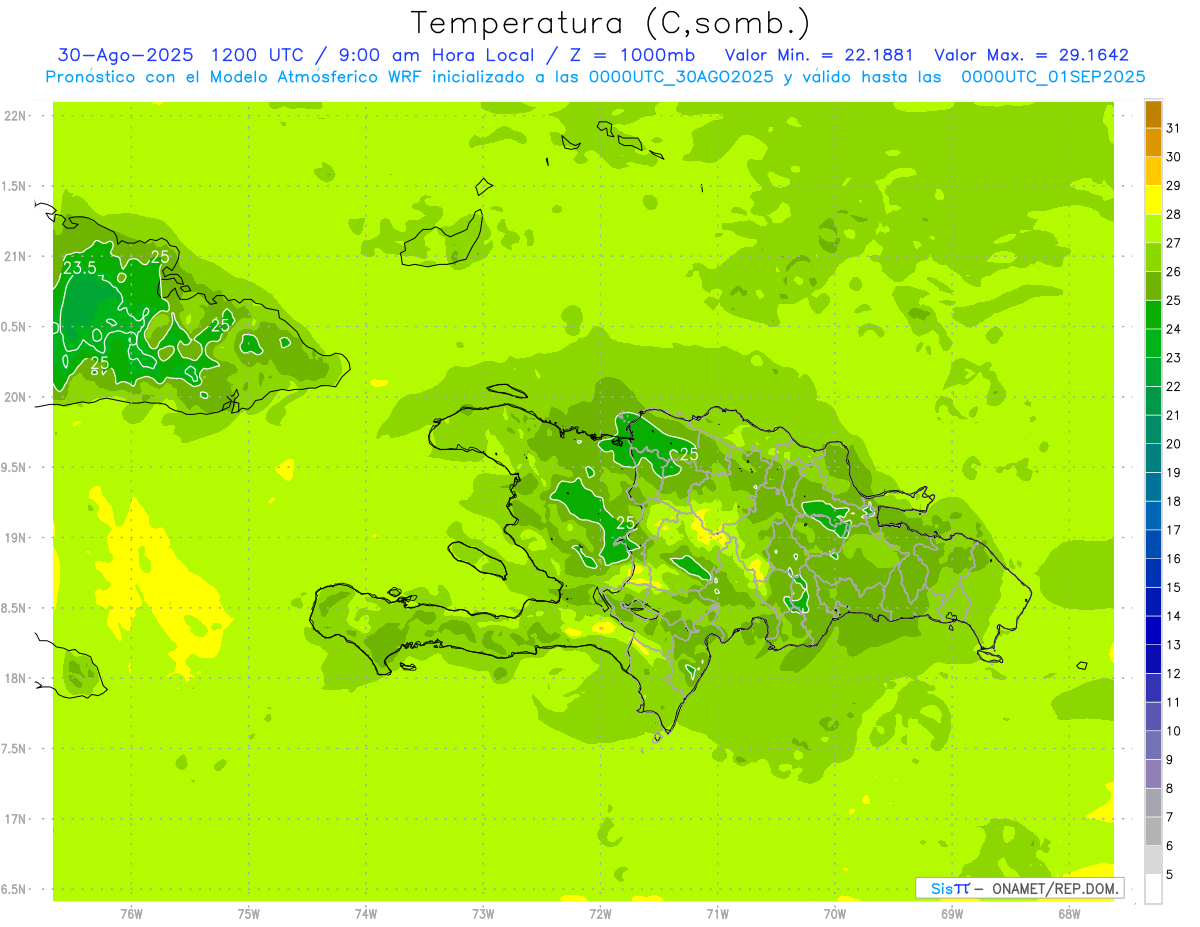Pick the colorbar swatch between 12 and 13

(x=1153, y=660)
